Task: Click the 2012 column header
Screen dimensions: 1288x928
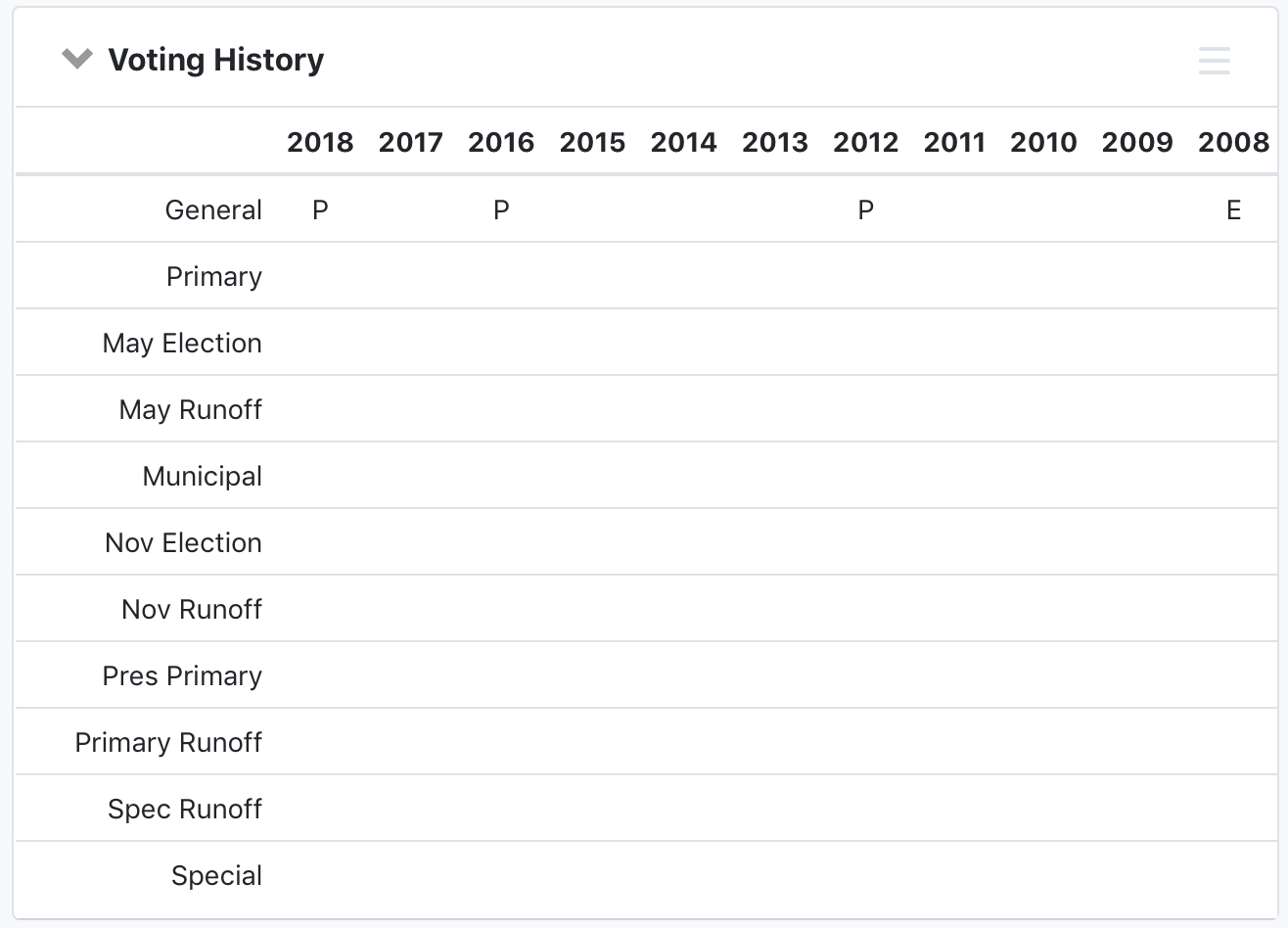Action: click(865, 143)
